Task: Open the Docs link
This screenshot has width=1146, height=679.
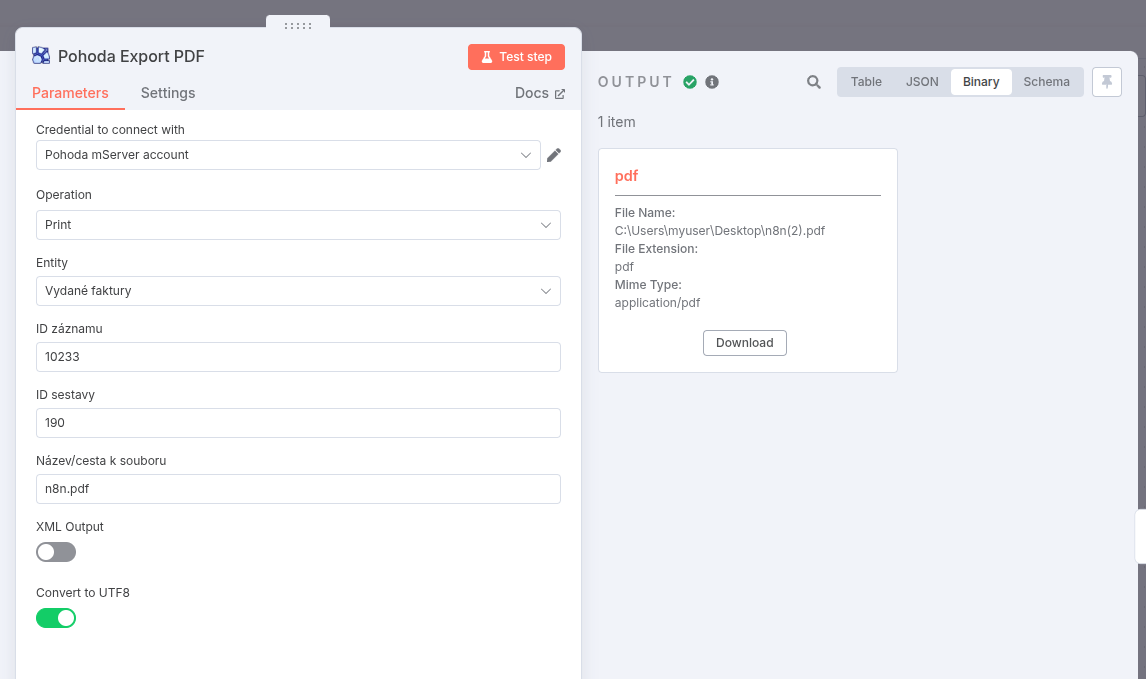Action: 539,93
